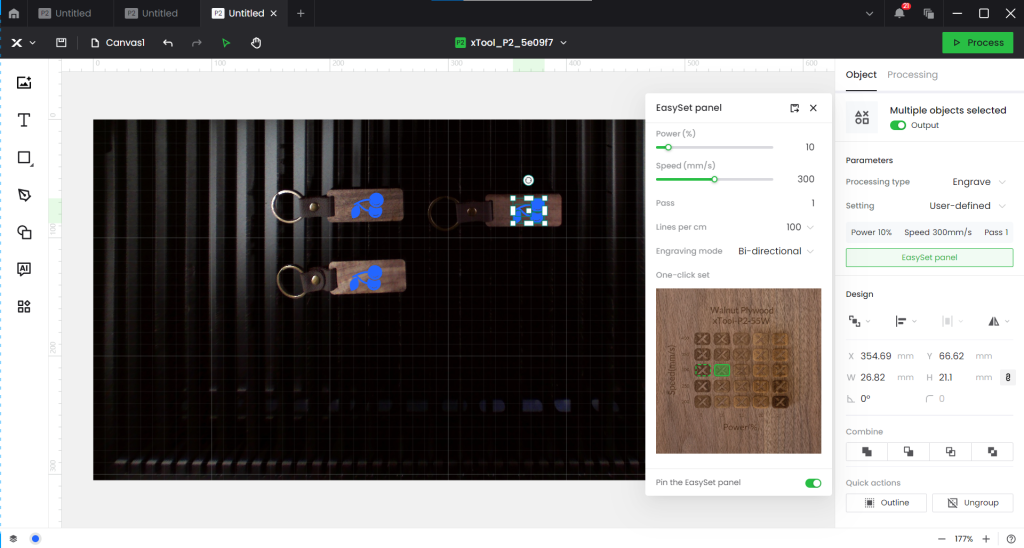Switch to the Processing tab
This screenshot has height=548, width=1024.
(912, 74)
